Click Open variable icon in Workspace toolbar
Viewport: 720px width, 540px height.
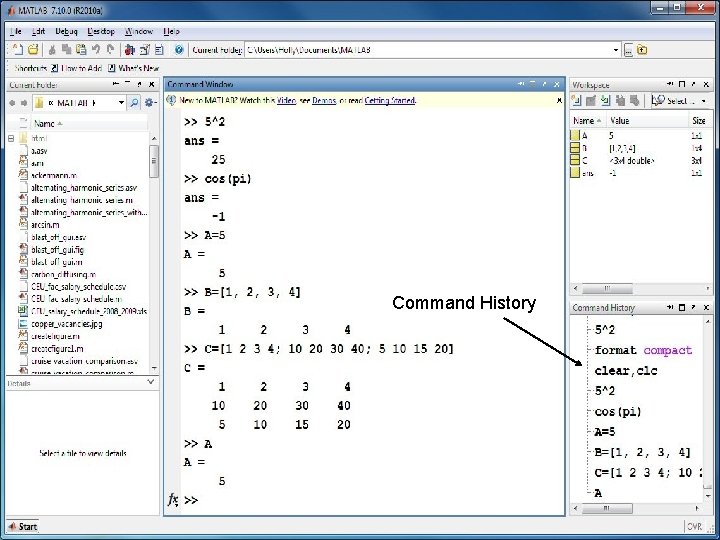pyautogui.click(x=591, y=100)
